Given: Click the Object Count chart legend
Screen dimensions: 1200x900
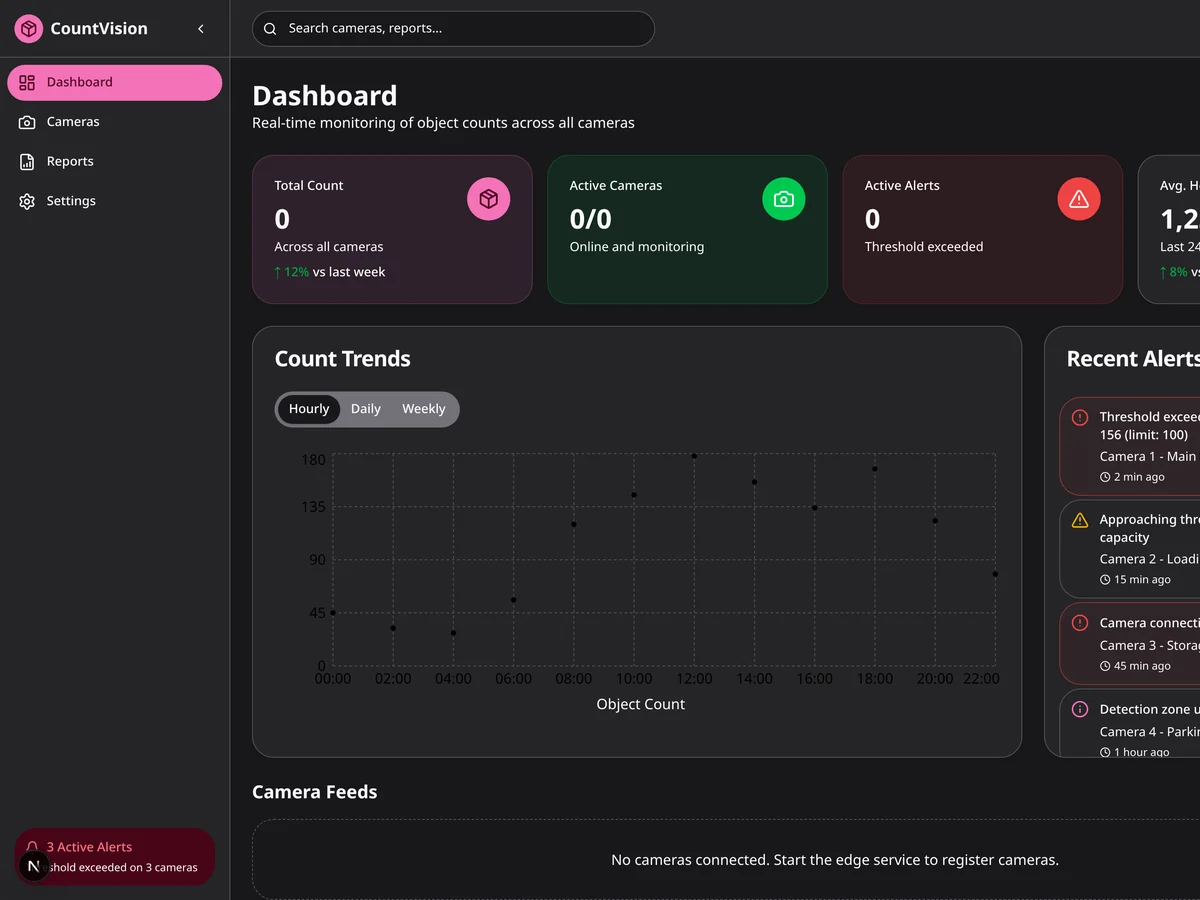Looking at the screenshot, I should pyautogui.click(x=641, y=704).
